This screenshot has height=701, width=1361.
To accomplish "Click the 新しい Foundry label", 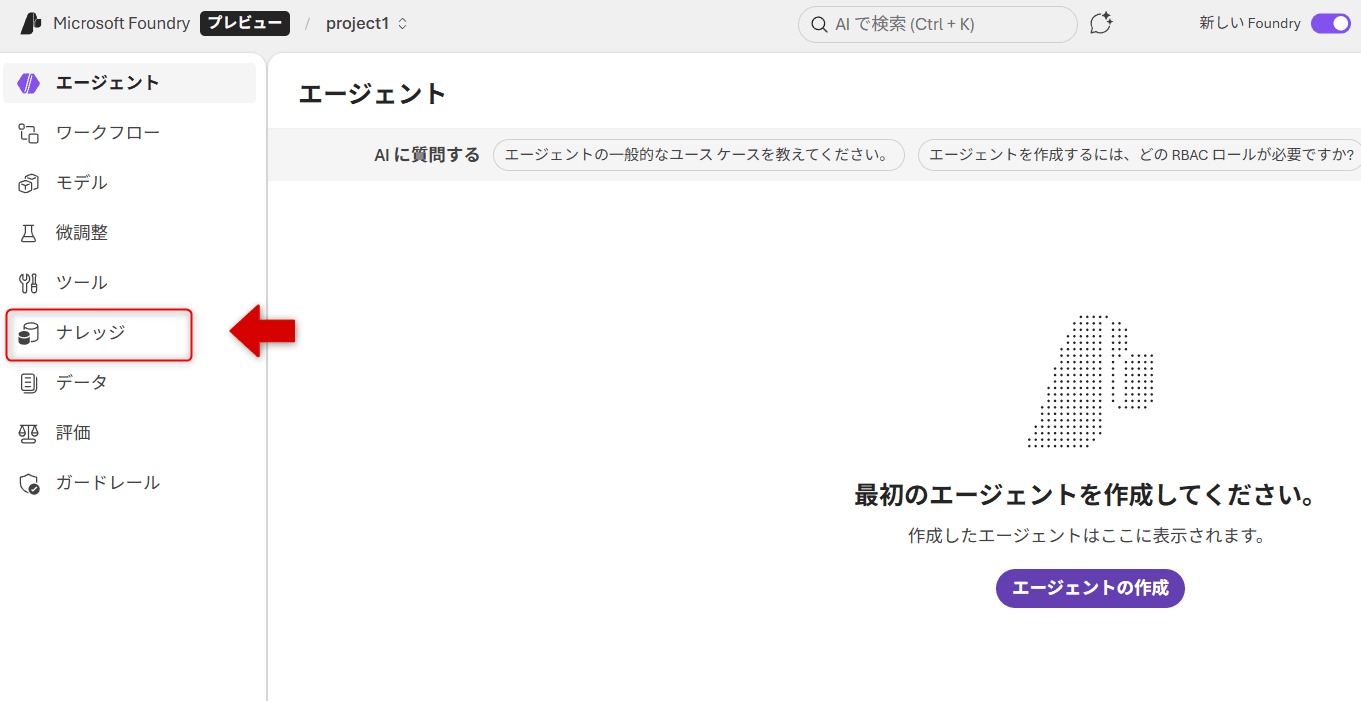I will (x=1250, y=23).
